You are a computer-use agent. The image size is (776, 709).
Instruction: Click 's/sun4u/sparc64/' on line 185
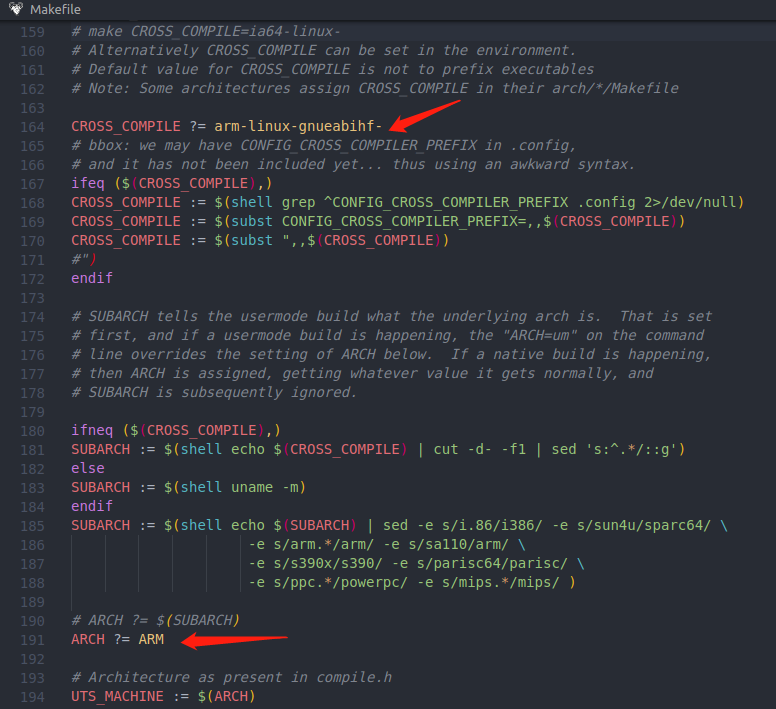tap(644, 525)
